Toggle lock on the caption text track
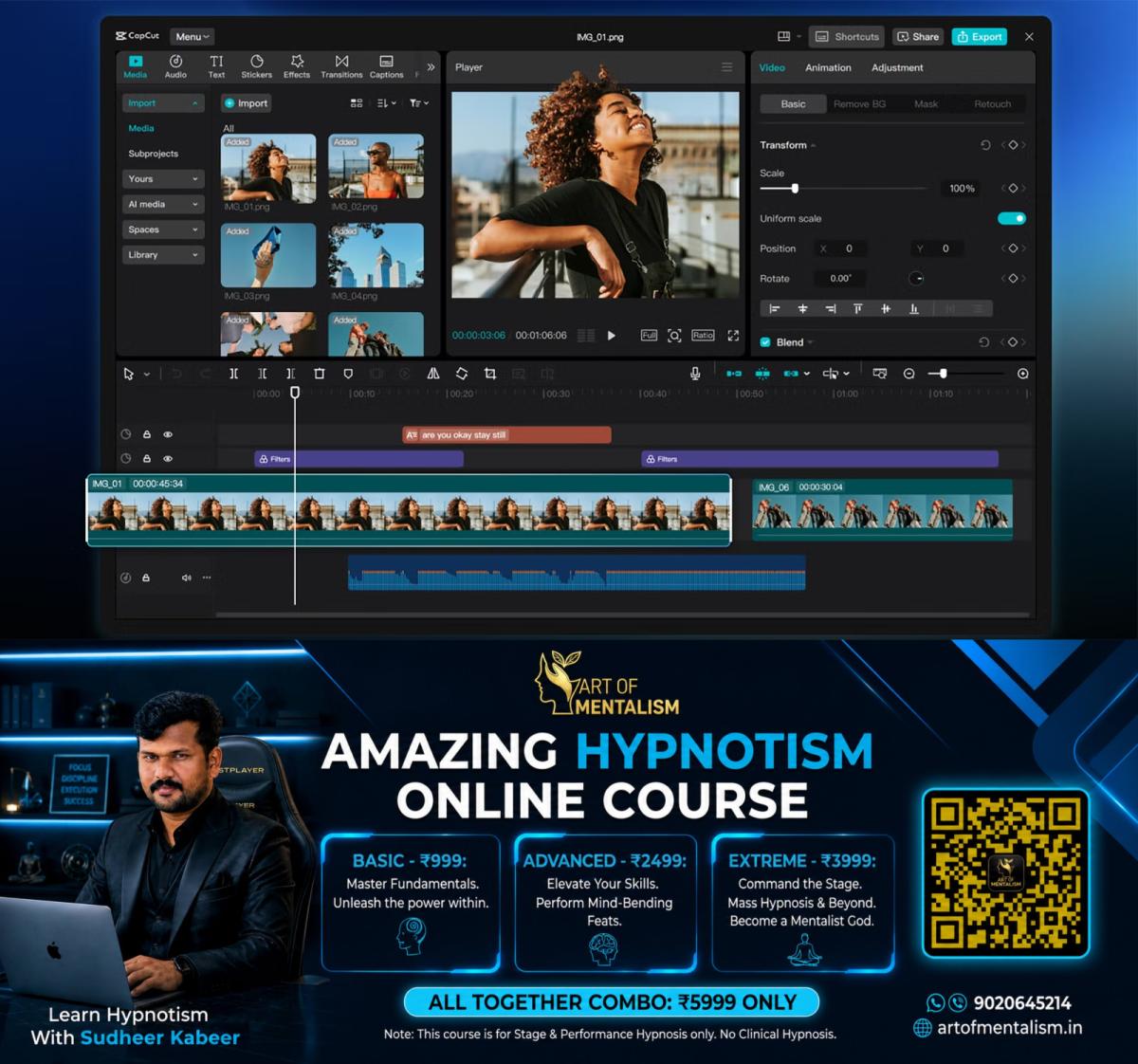 click(147, 434)
